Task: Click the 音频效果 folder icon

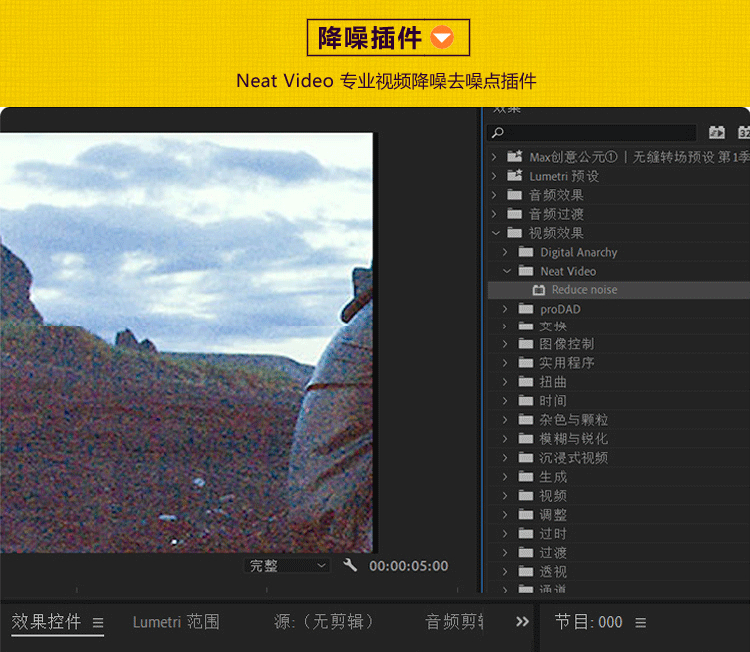Action: (x=515, y=195)
